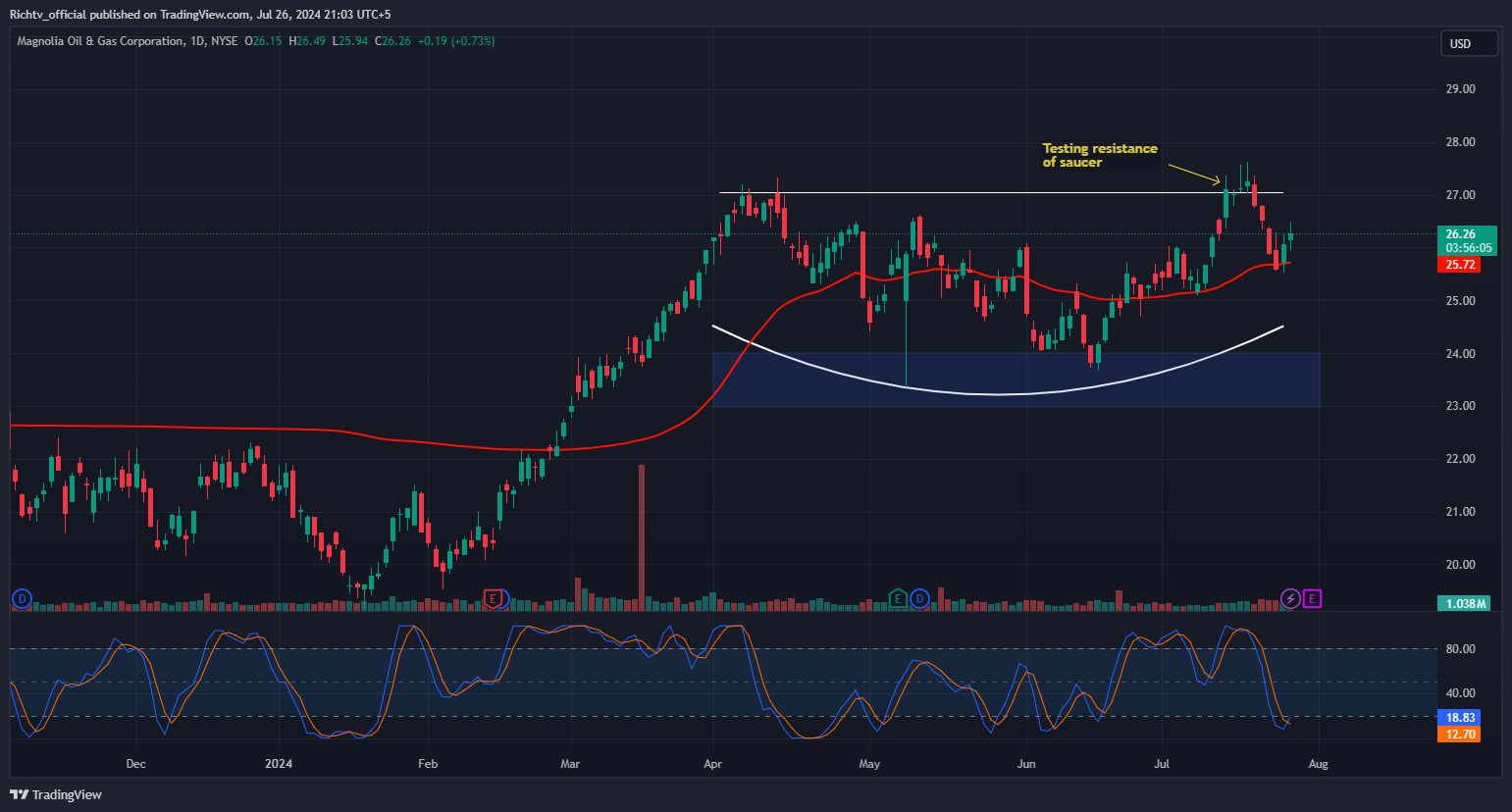Click the leftmost blue dividend D marker
The image size is (1512, 812).
point(21,598)
